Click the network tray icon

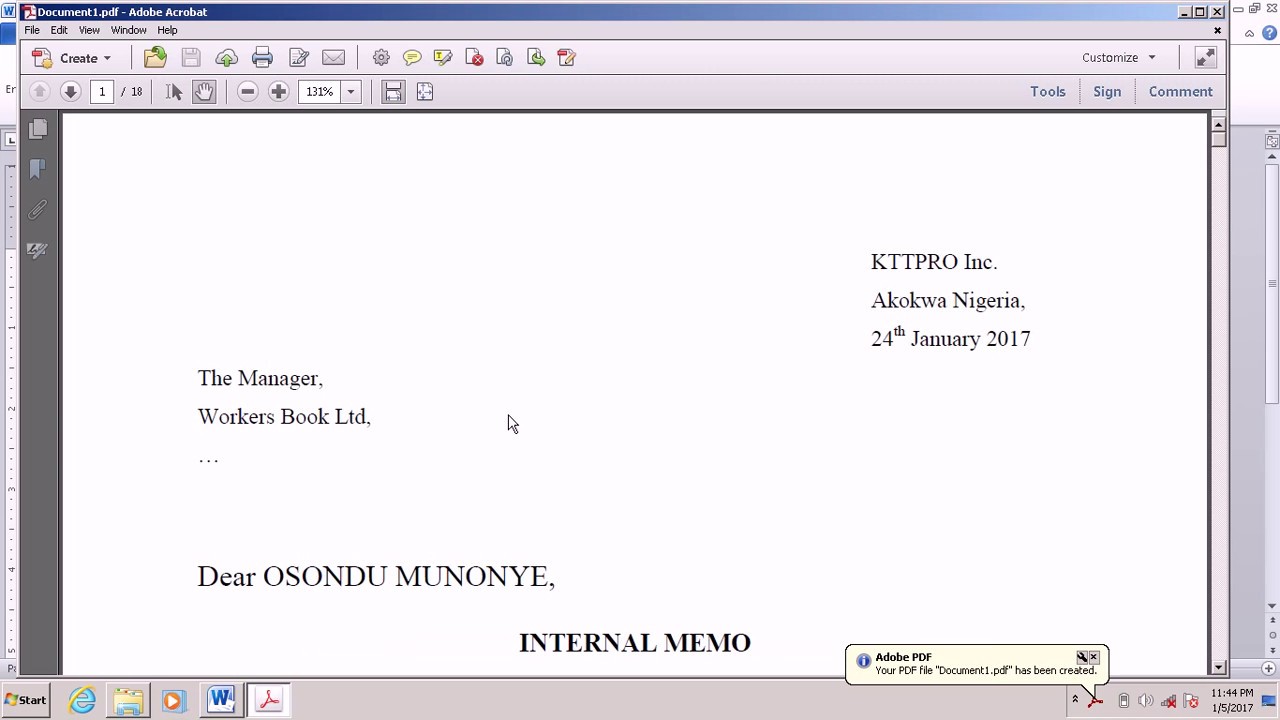coord(1168,701)
